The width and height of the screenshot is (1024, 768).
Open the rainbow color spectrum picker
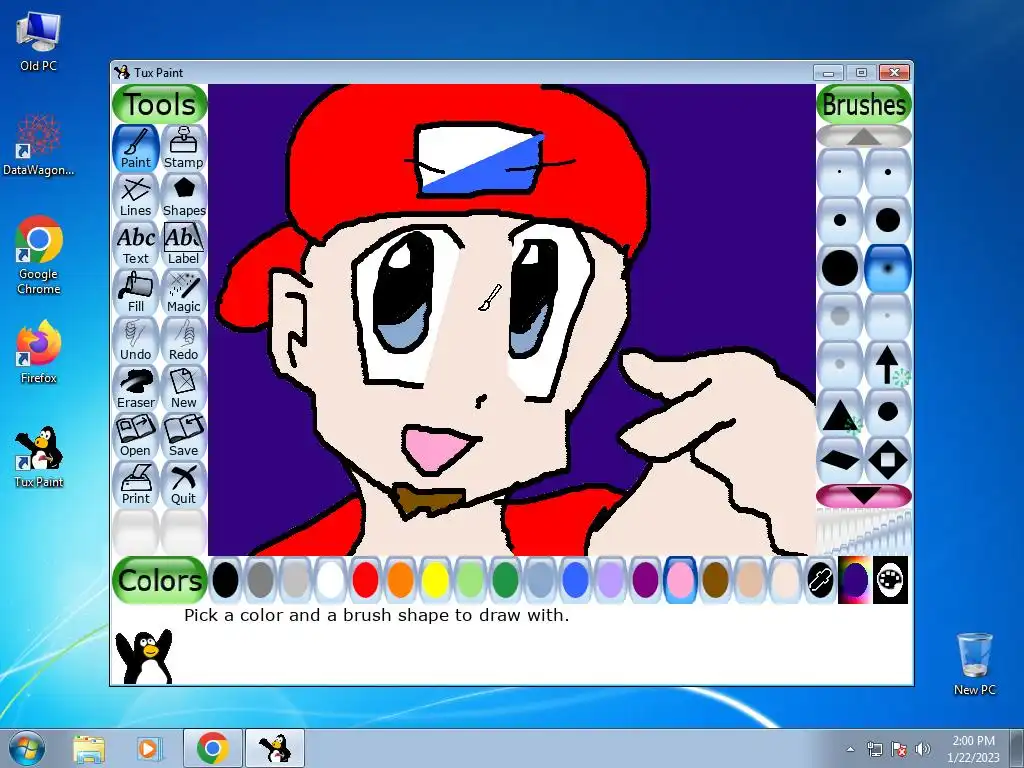855,580
